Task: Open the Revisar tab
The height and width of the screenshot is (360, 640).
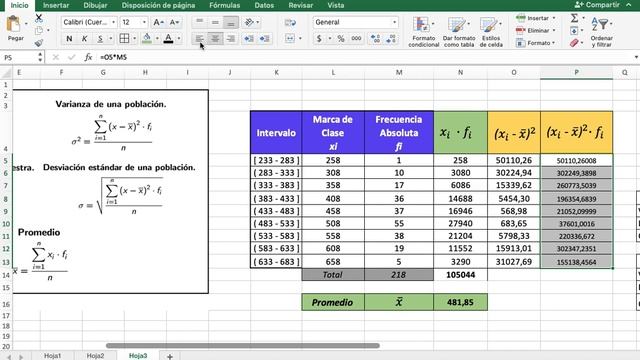Action: (300, 5)
